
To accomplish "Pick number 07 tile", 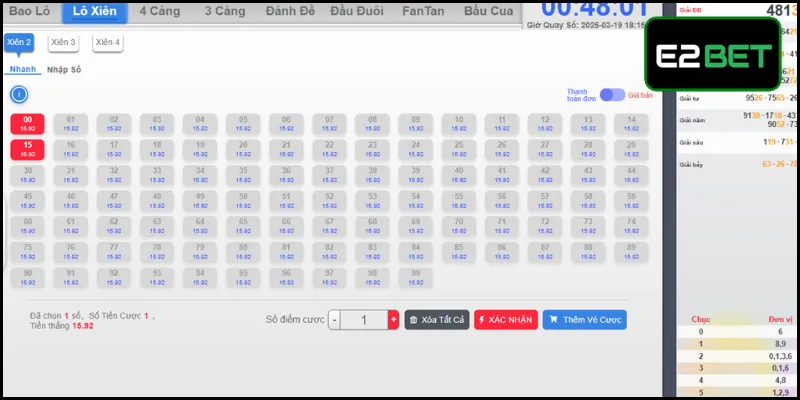I will coord(330,124).
